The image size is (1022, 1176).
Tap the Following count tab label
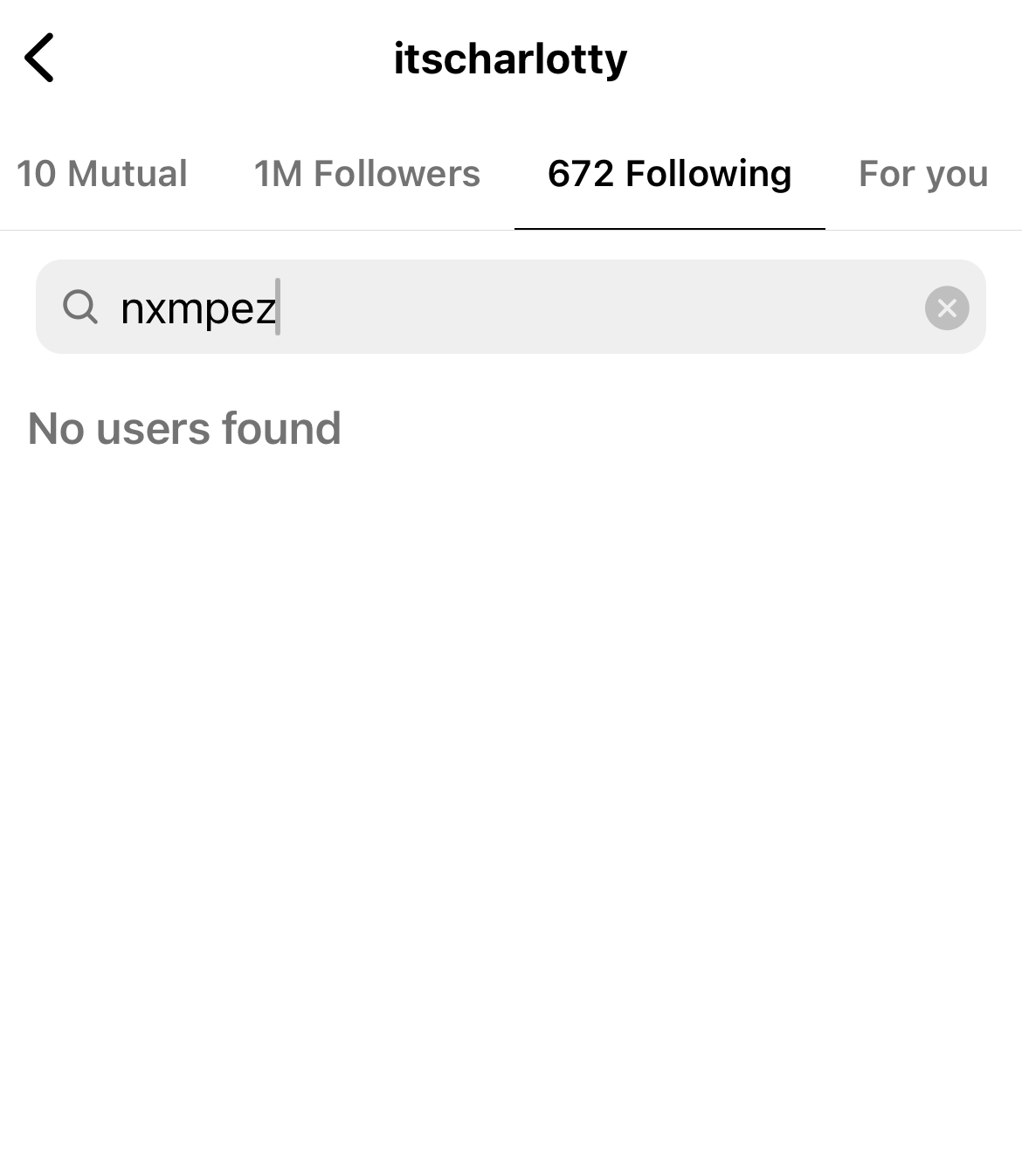coord(669,174)
